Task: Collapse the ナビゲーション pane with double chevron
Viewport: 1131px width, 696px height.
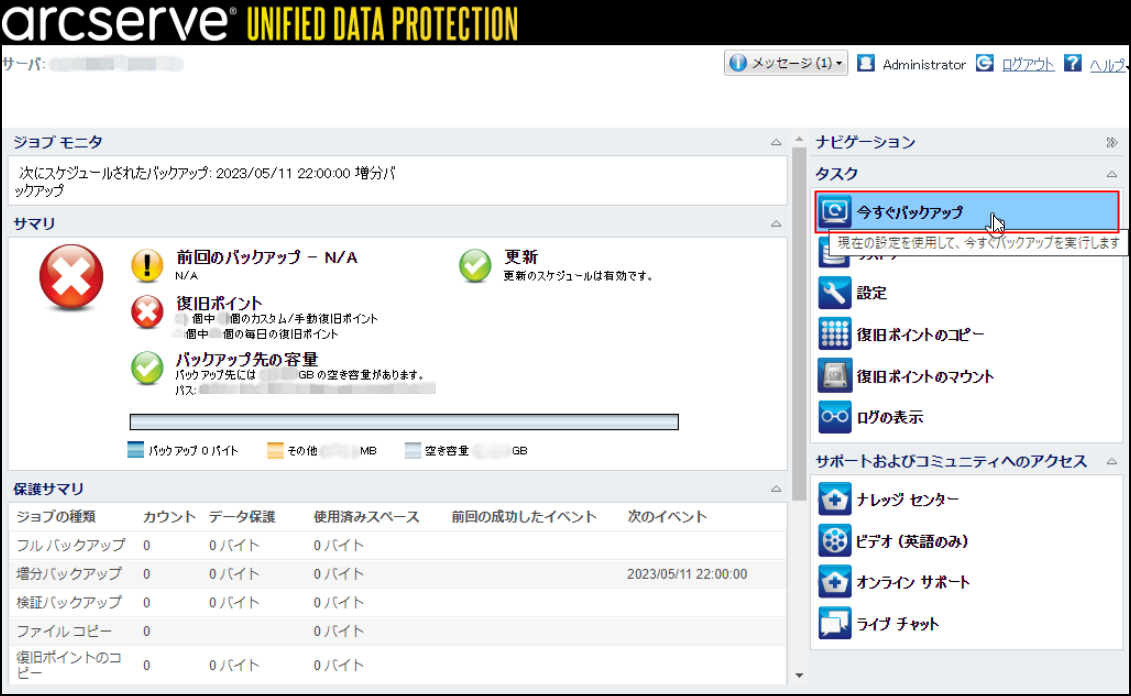Action: tap(1112, 142)
